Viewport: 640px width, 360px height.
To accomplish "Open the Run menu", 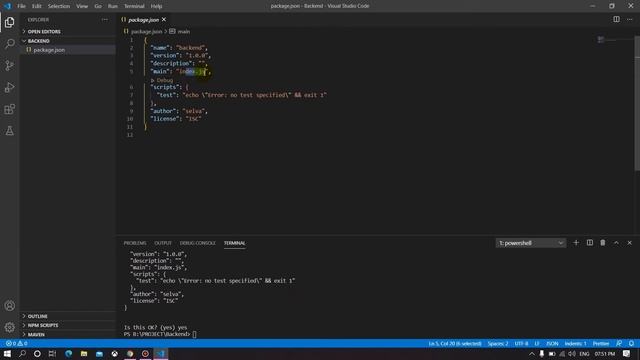I will (113, 6).
